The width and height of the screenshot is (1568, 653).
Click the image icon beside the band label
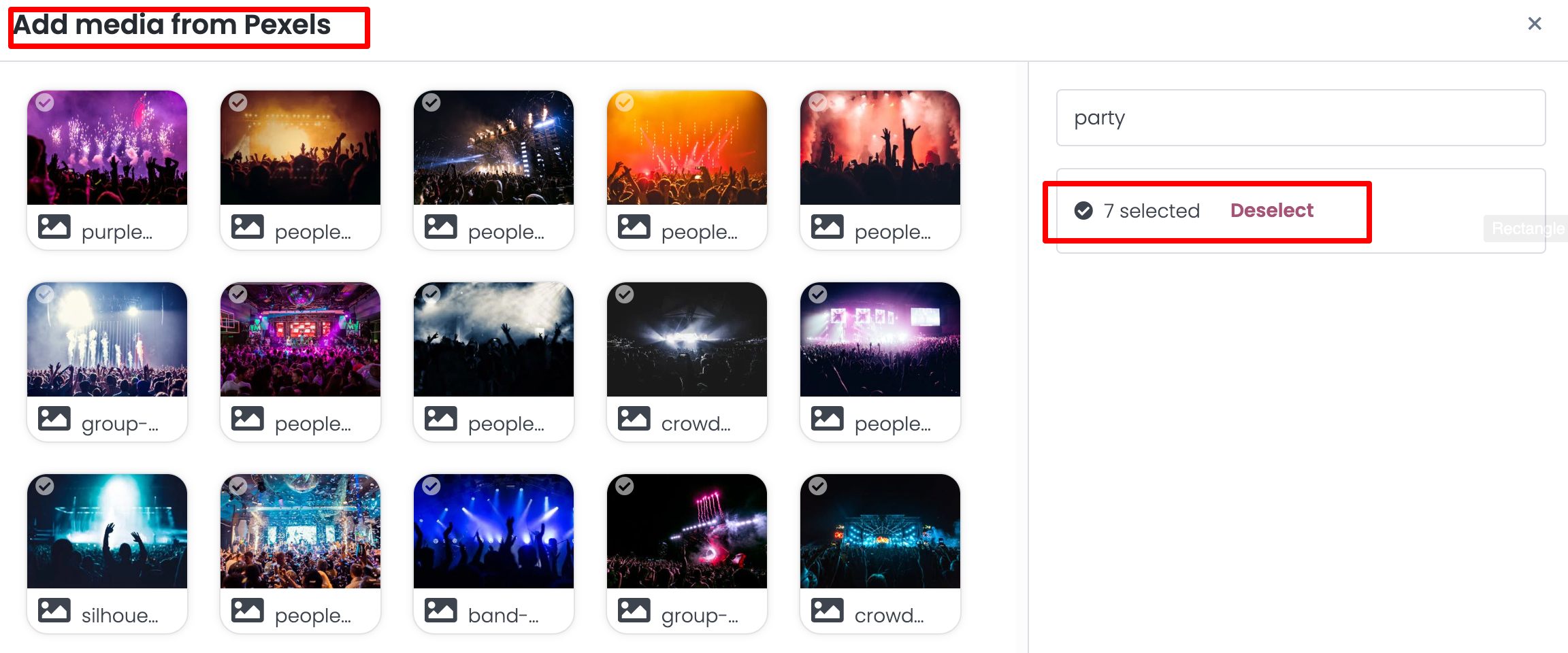pos(441,610)
